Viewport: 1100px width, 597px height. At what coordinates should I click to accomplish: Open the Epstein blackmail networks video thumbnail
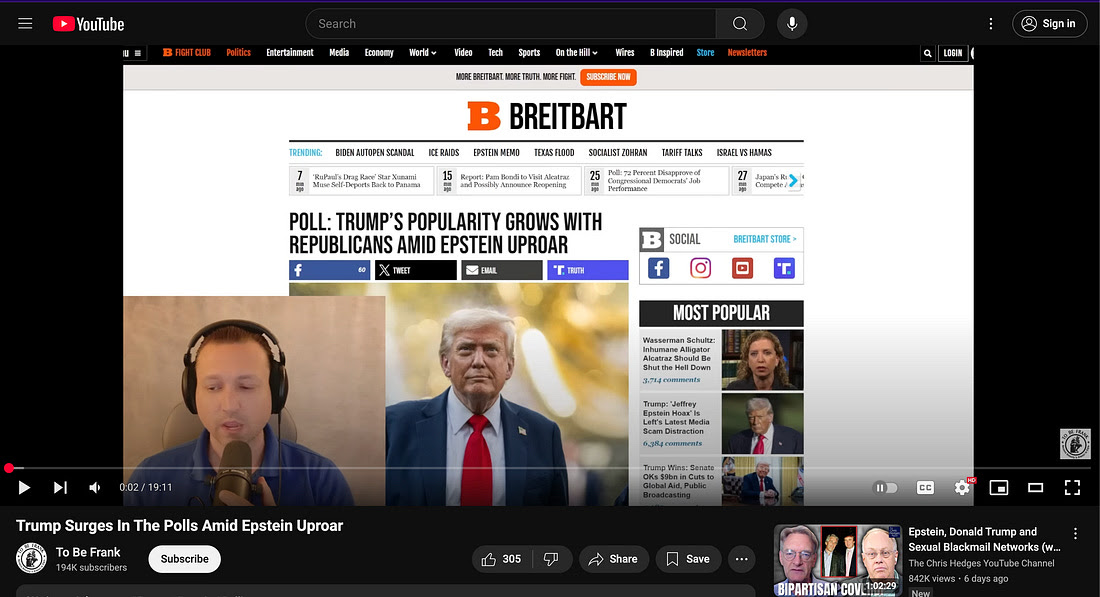point(838,561)
